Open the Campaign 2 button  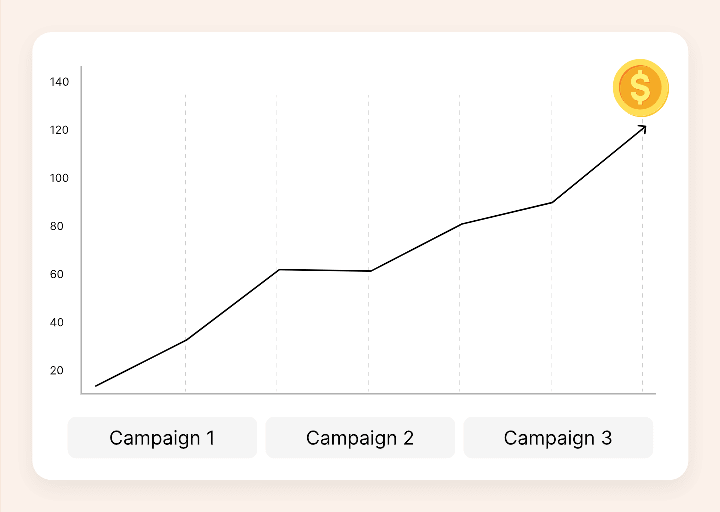point(360,438)
